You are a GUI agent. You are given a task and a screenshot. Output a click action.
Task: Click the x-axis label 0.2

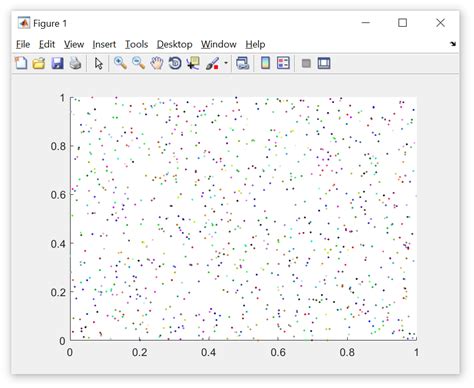(139, 352)
